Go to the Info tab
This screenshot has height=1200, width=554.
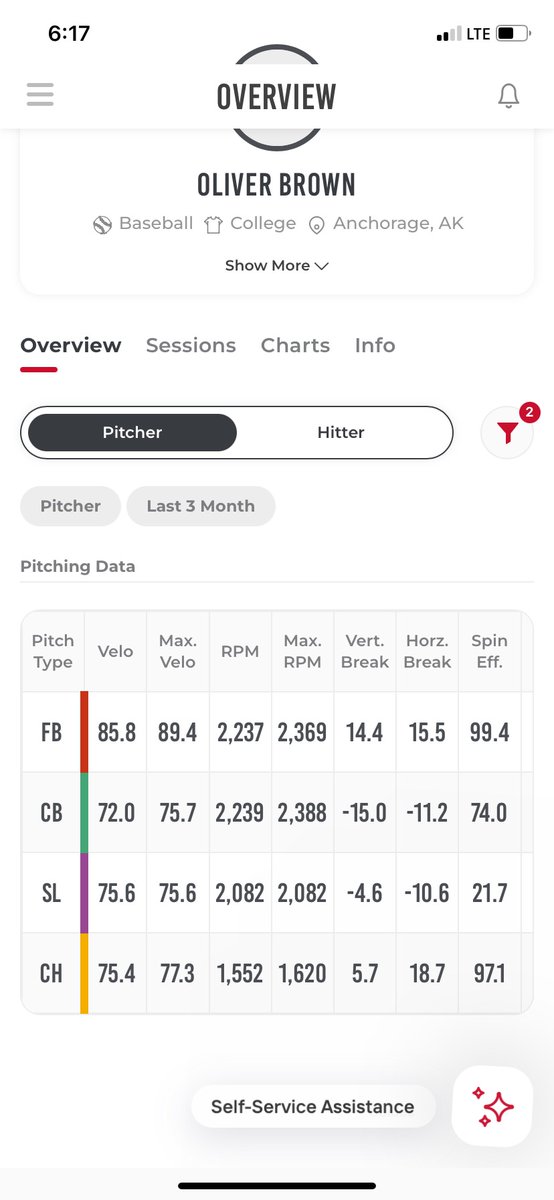tap(375, 345)
